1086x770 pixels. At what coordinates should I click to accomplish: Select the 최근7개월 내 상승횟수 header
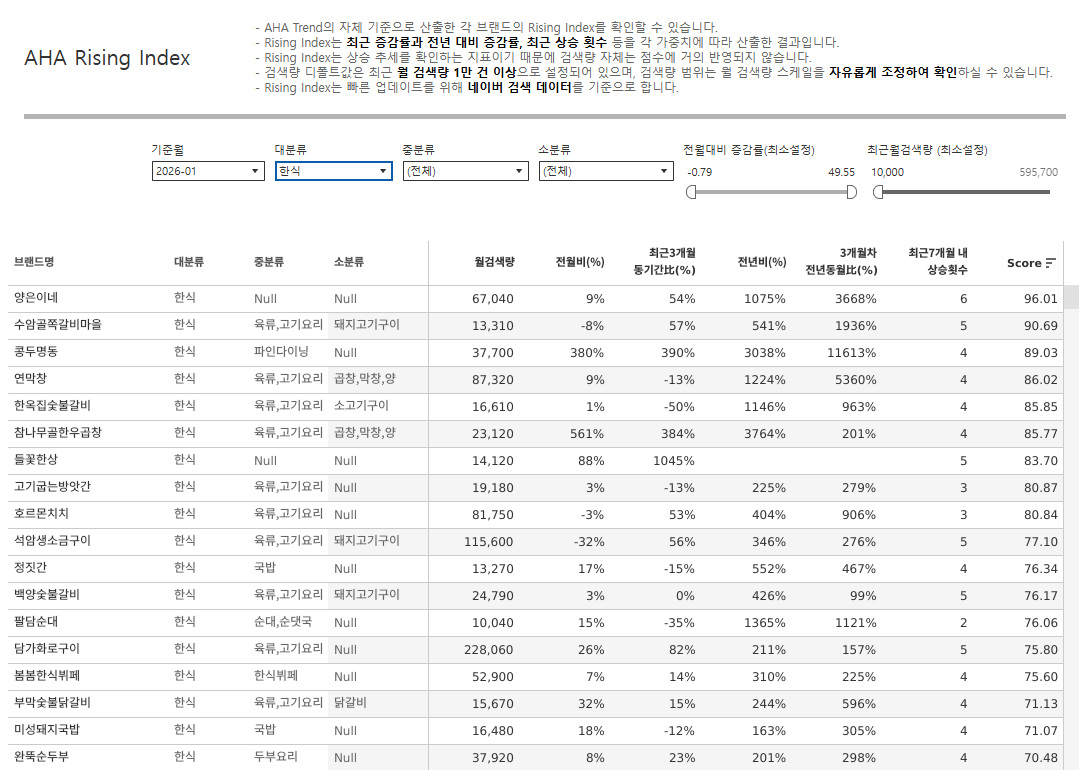click(937, 261)
